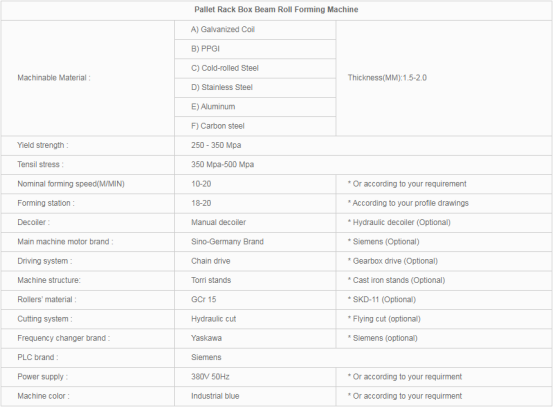Select the Yield strength label
Screen dimensions: 553x407
43,145
